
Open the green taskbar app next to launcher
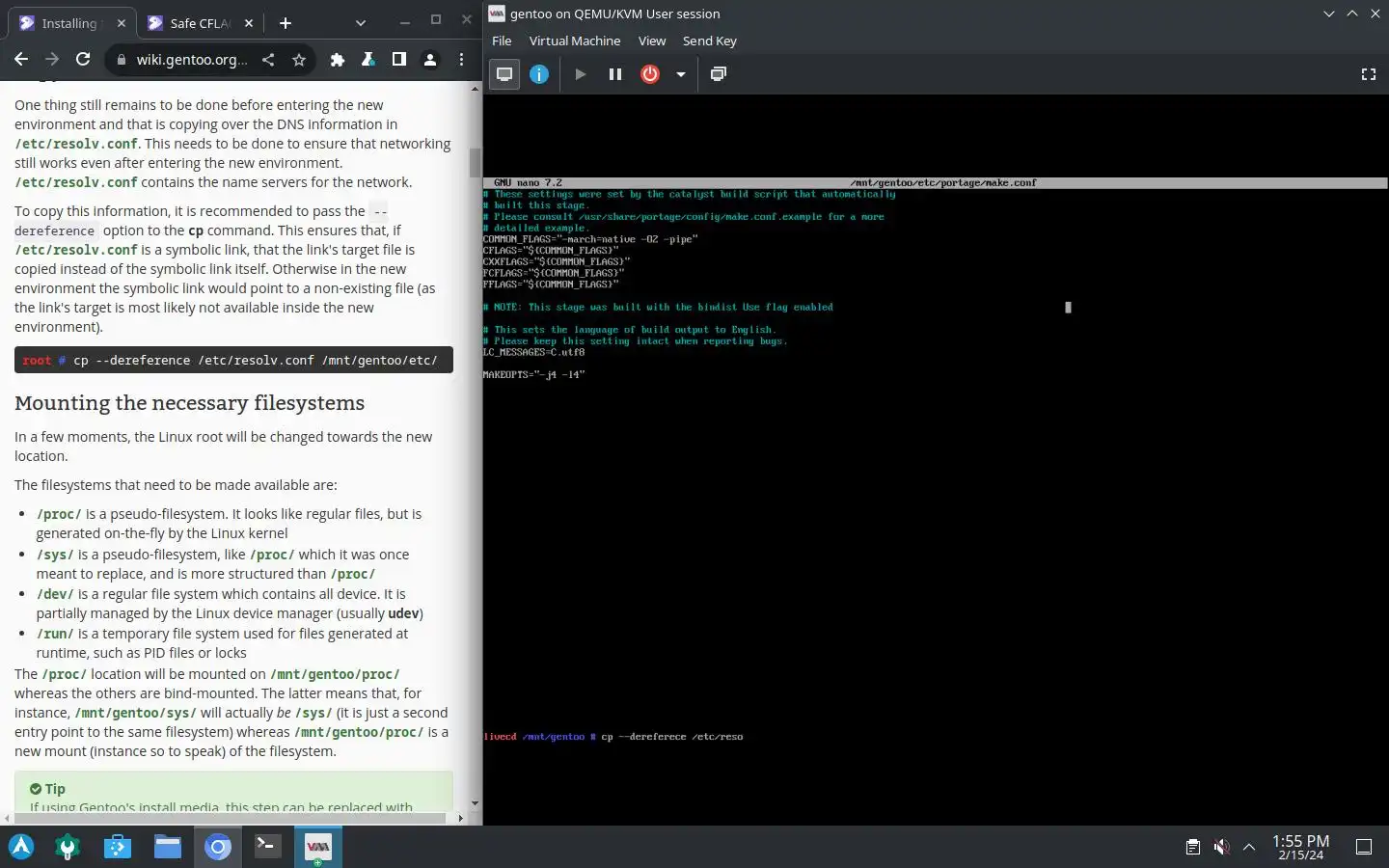68,847
